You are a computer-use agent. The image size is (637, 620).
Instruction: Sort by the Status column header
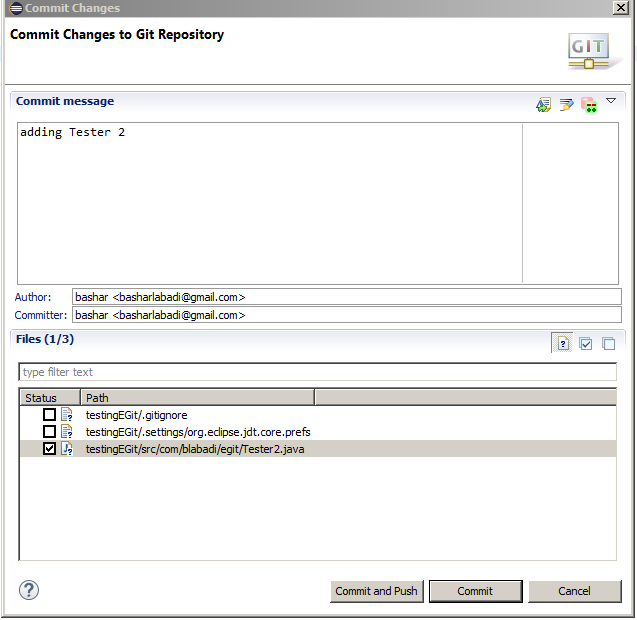point(50,398)
